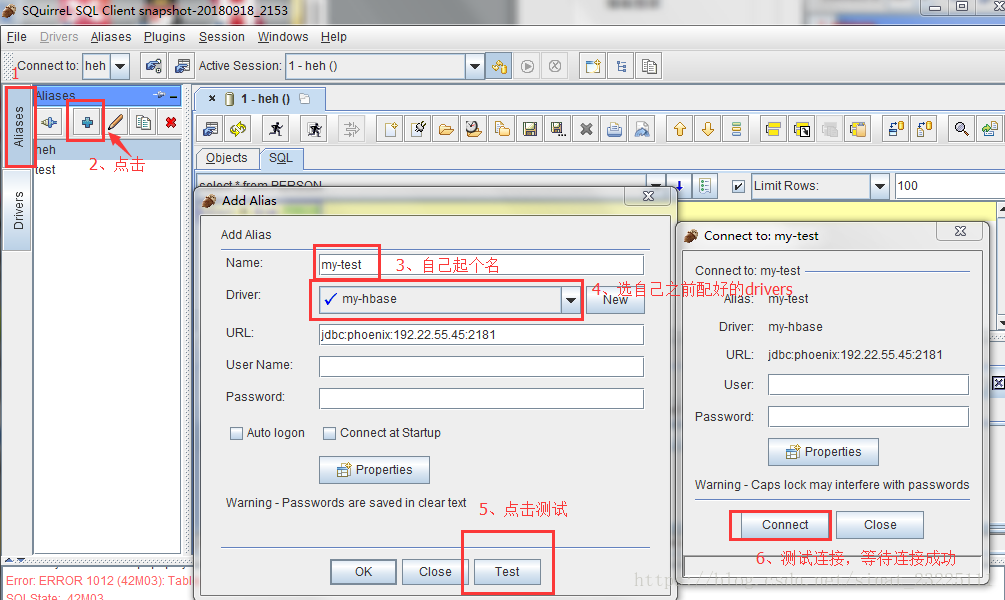Click the New driver button
The height and width of the screenshot is (600, 1005).
point(615,299)
